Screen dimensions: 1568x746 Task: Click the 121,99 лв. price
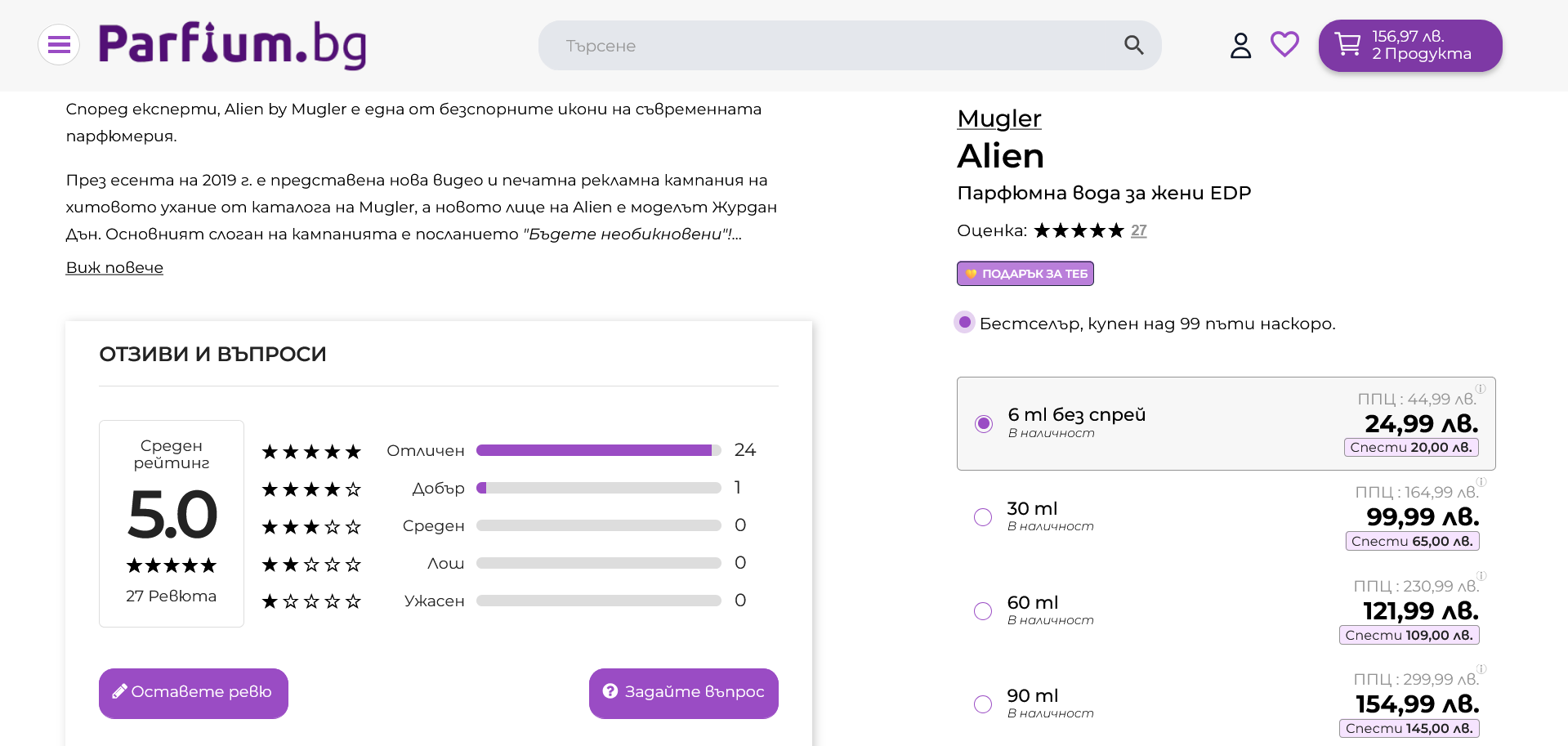click(x=1421, y=610)
